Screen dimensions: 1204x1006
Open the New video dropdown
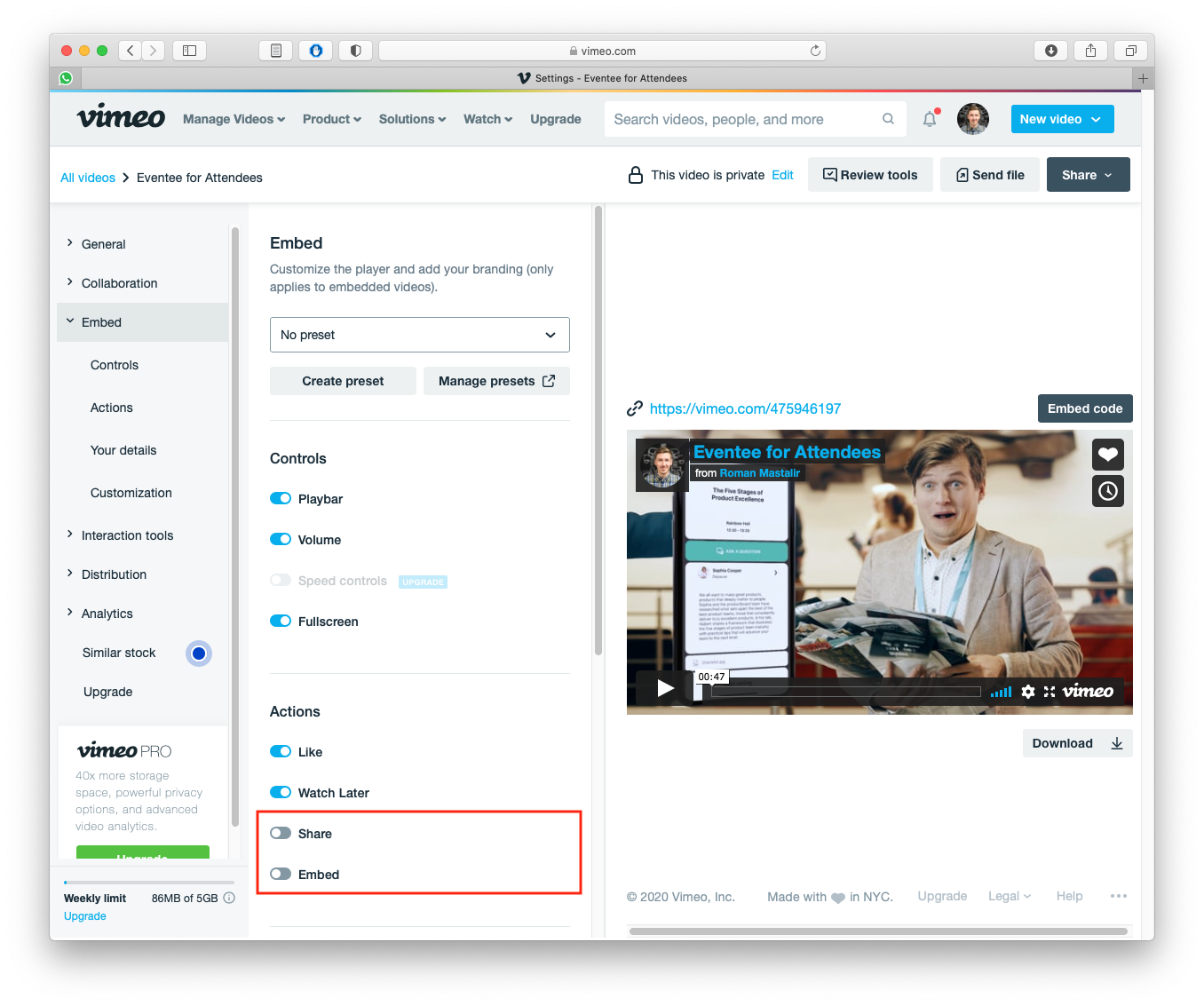(1062, 119)
